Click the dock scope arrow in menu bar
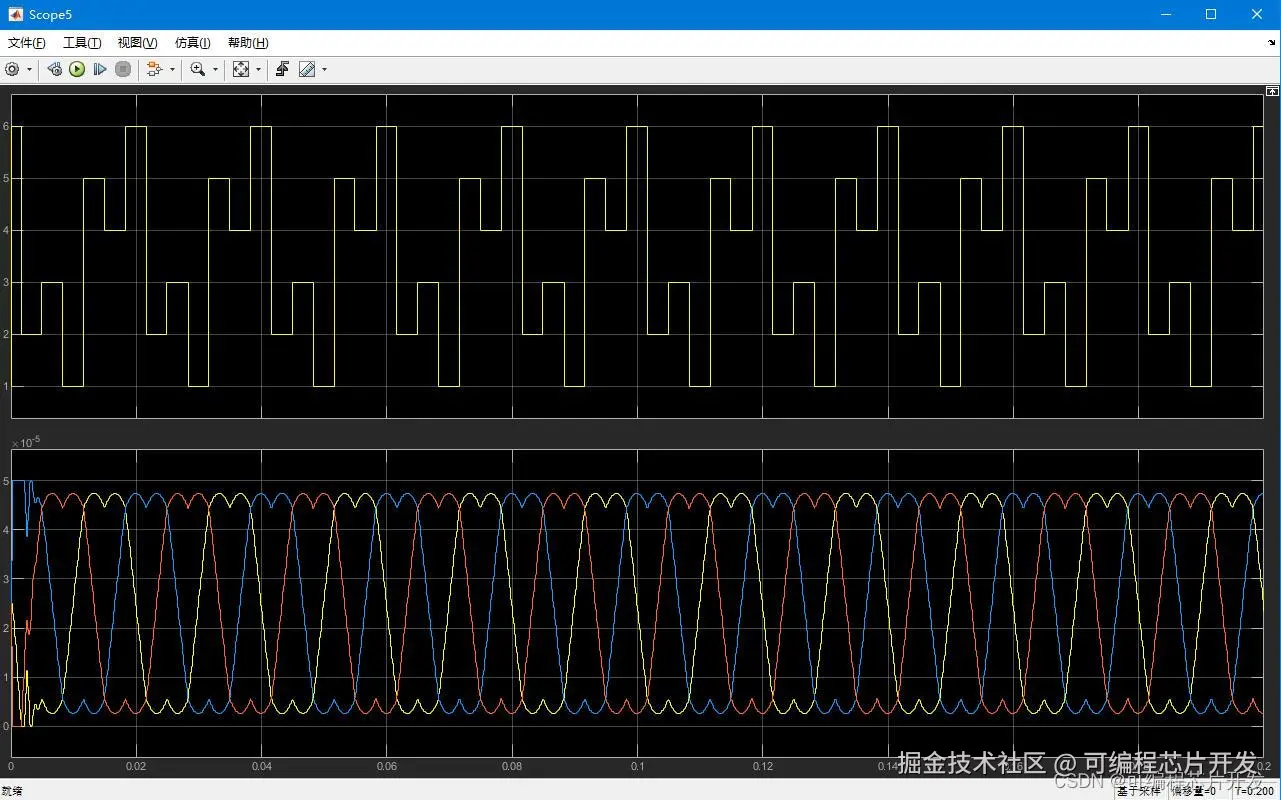Screen dimensions: 1281x800 (x=1270, y=43)
